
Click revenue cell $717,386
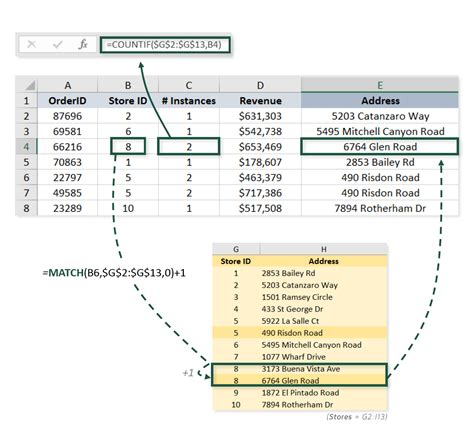(260, 193)
